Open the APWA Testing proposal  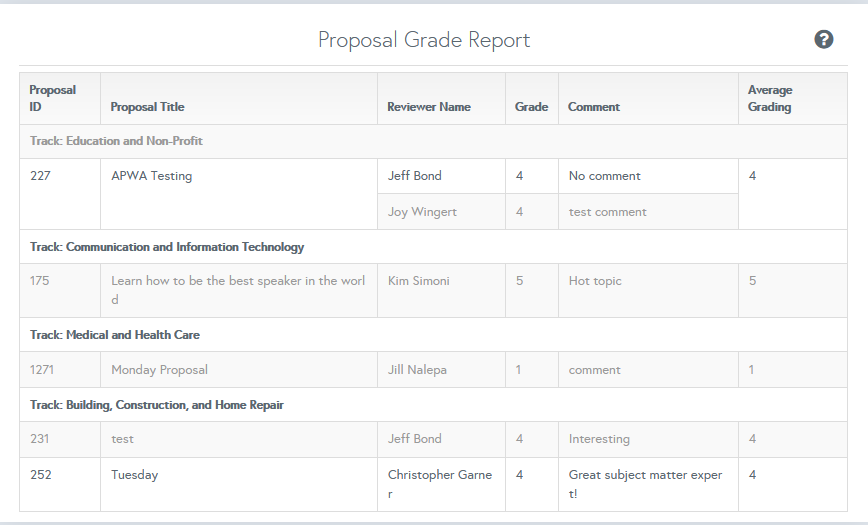(x=151, y=176)
